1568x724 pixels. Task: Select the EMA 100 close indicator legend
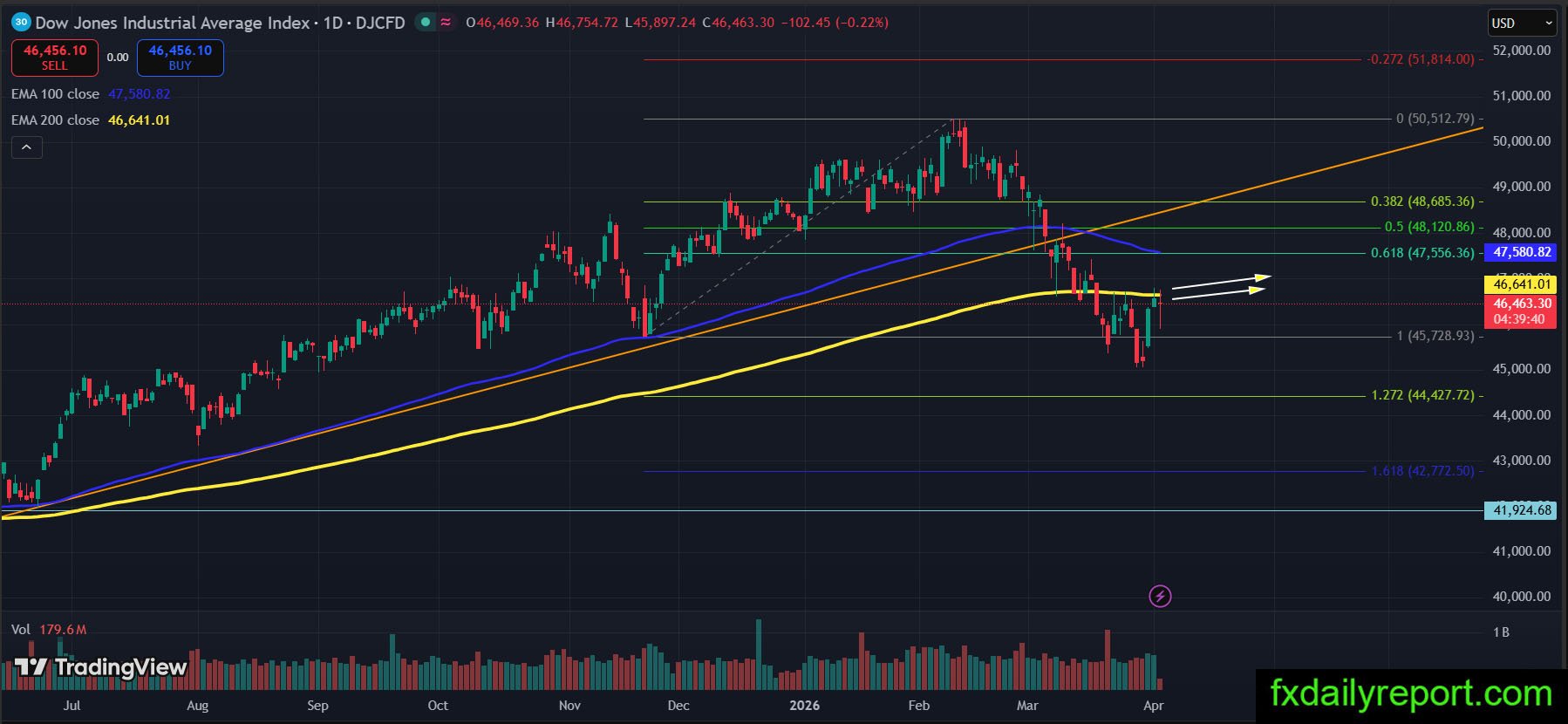point(55,93)
